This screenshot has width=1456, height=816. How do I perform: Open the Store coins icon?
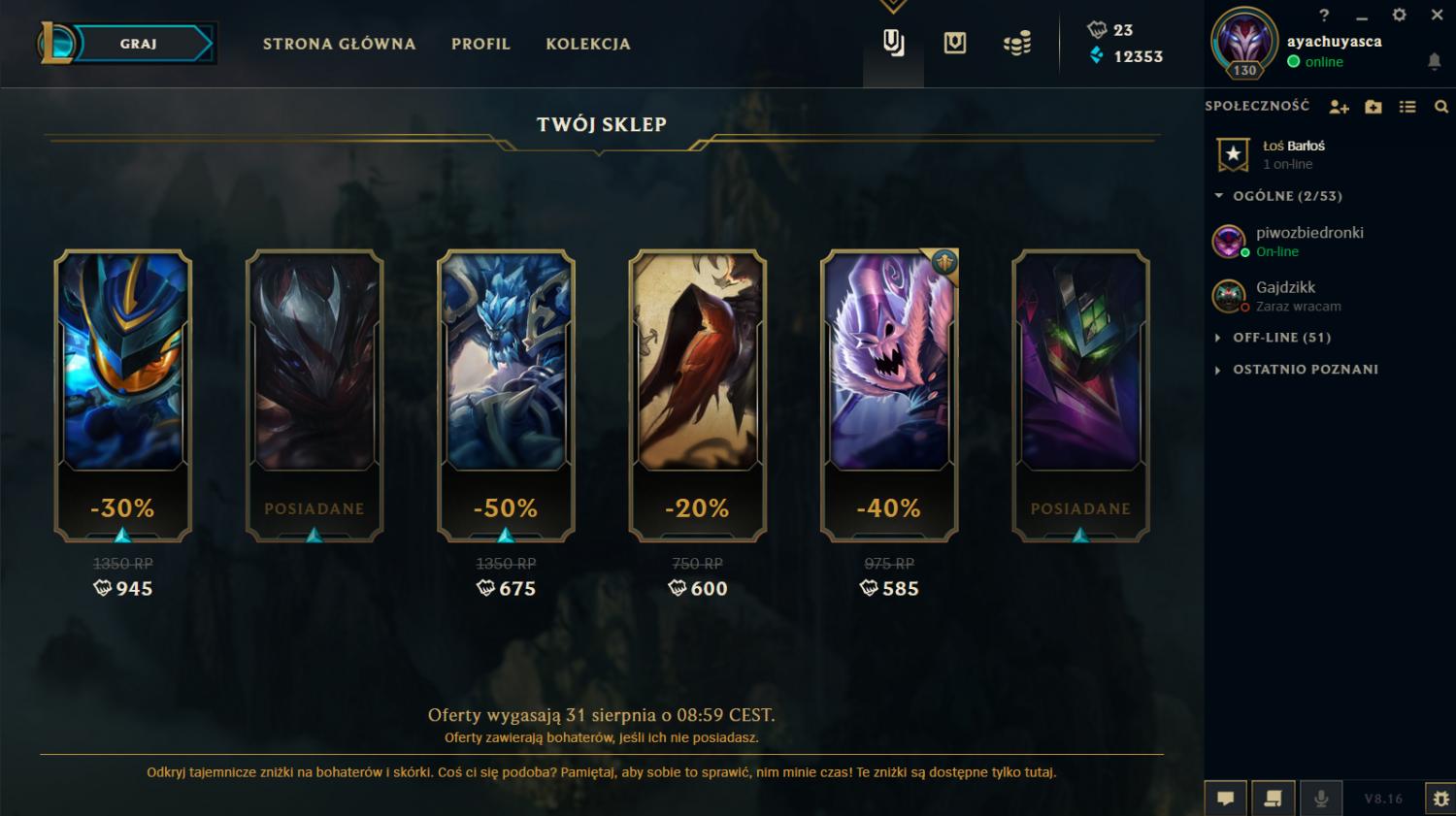coord(1017,44)
